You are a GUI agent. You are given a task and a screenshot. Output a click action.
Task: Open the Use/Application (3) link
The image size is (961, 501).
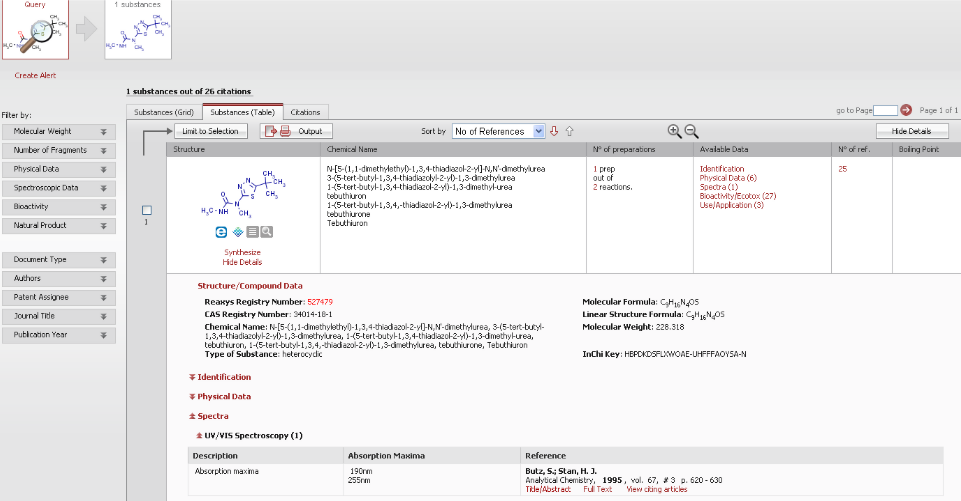click(x=732, y=205)
